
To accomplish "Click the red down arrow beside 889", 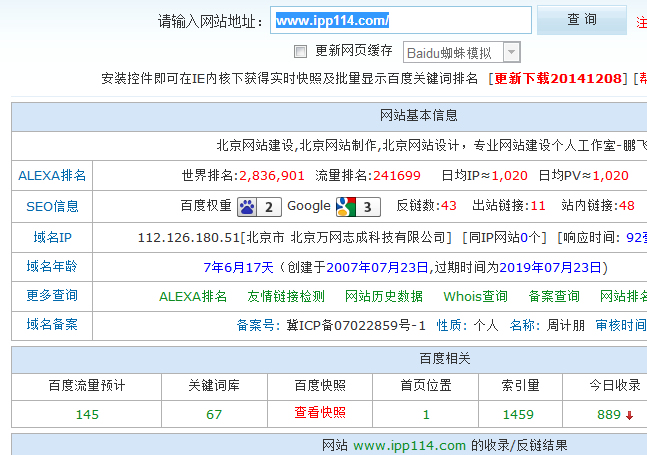I will click(629, 415).
